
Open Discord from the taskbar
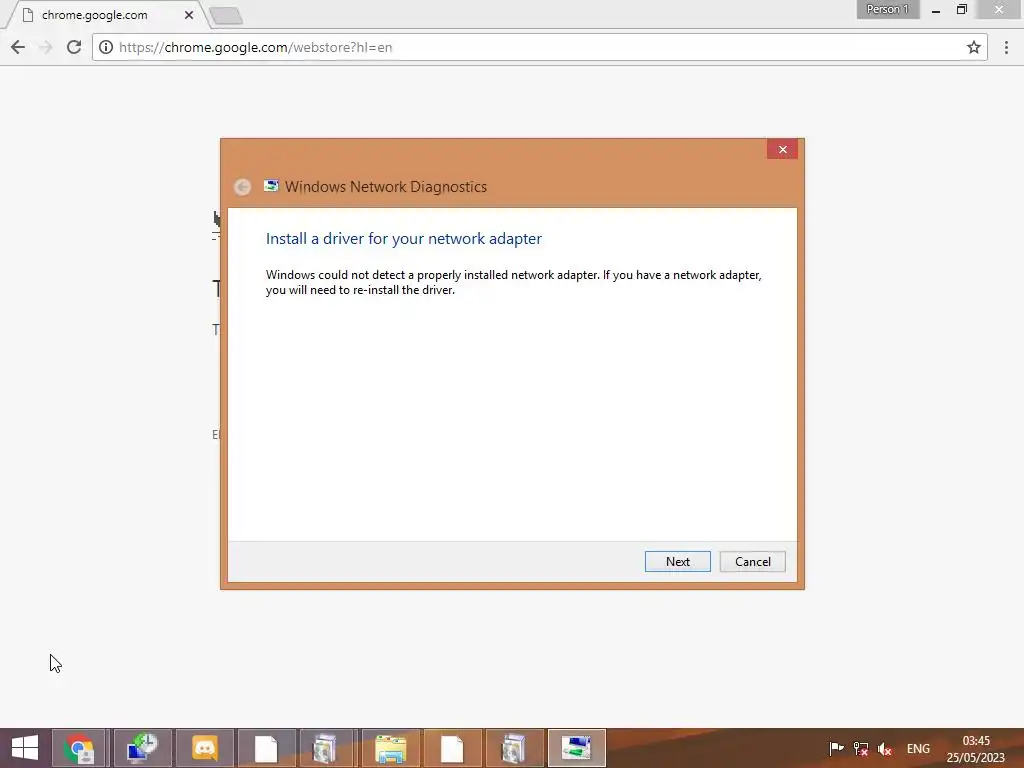[x=204, y=748]
